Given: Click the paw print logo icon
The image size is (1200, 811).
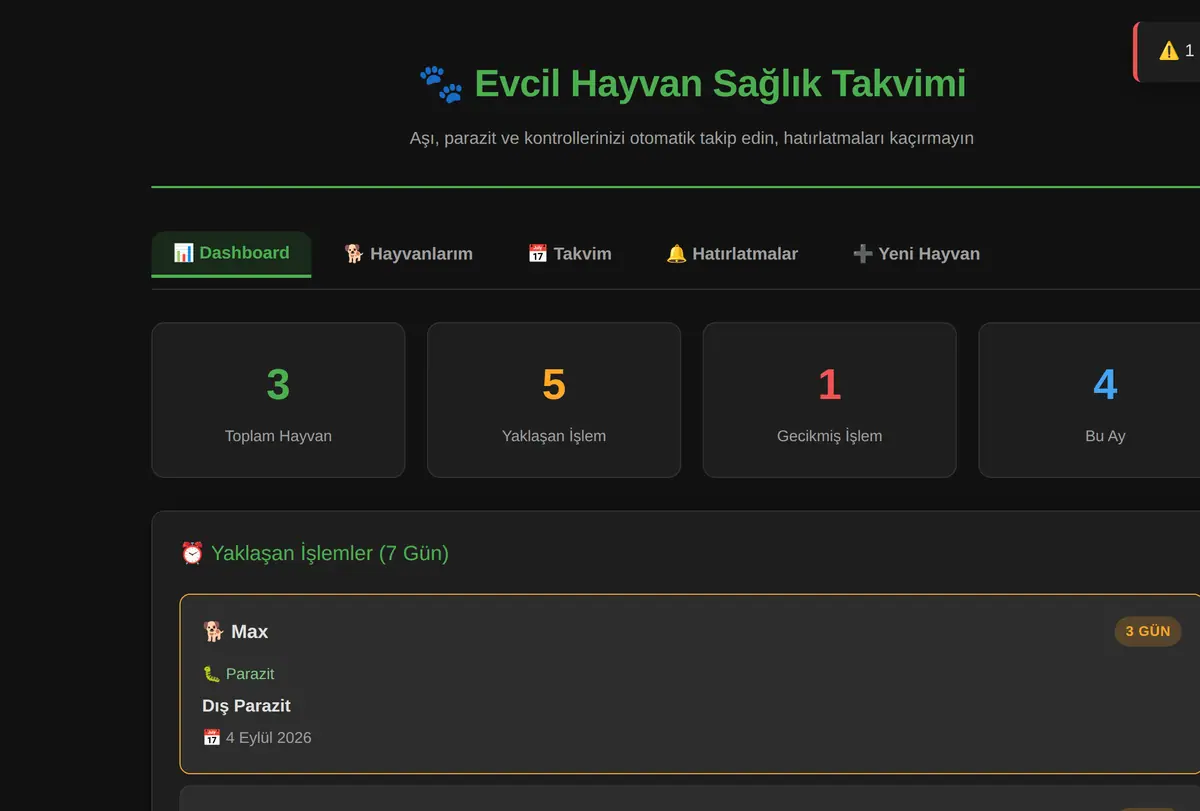Looking at the screenshot, I should (x=441, y=84).
